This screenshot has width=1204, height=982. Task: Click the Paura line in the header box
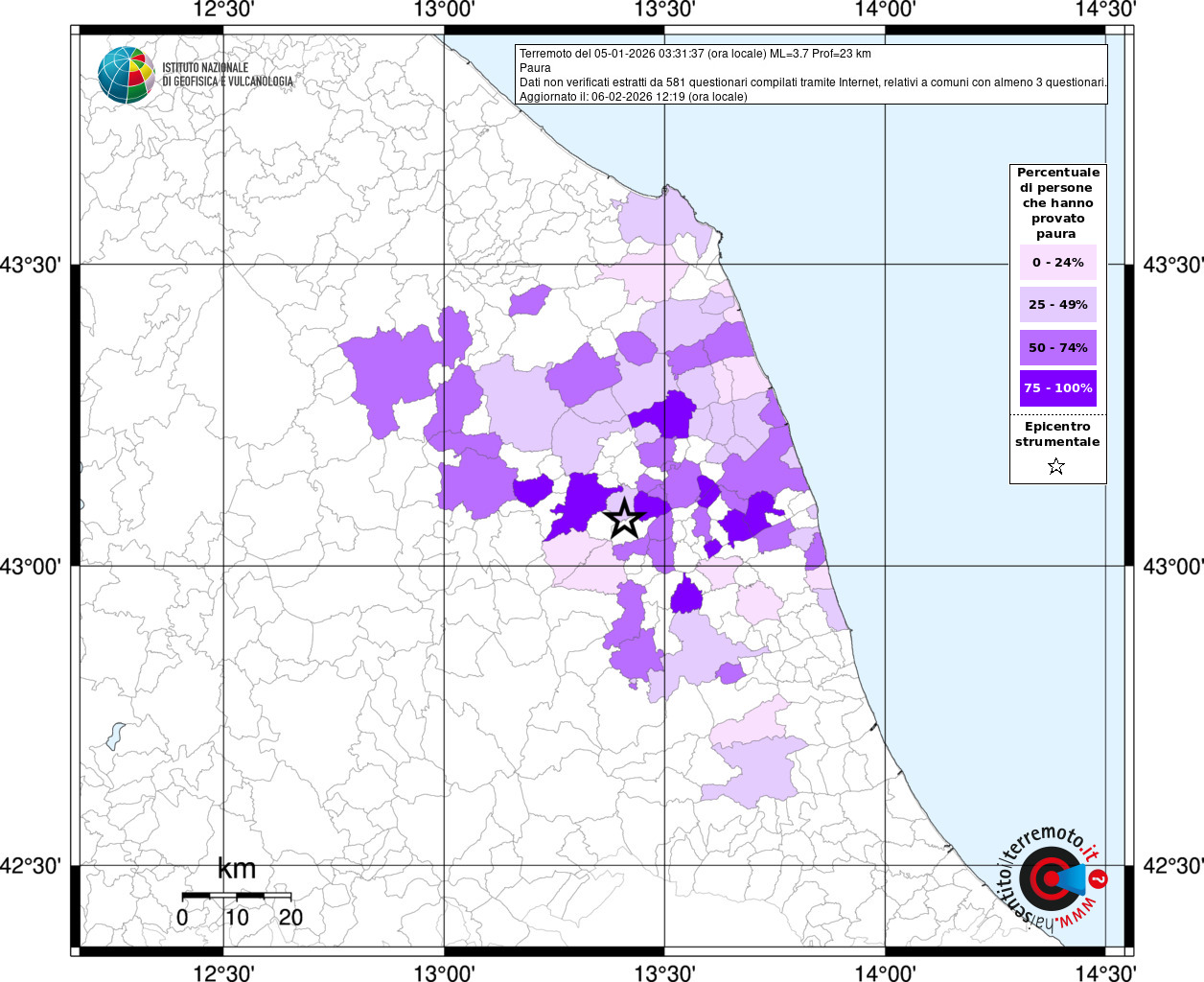[x=535, y=68]
